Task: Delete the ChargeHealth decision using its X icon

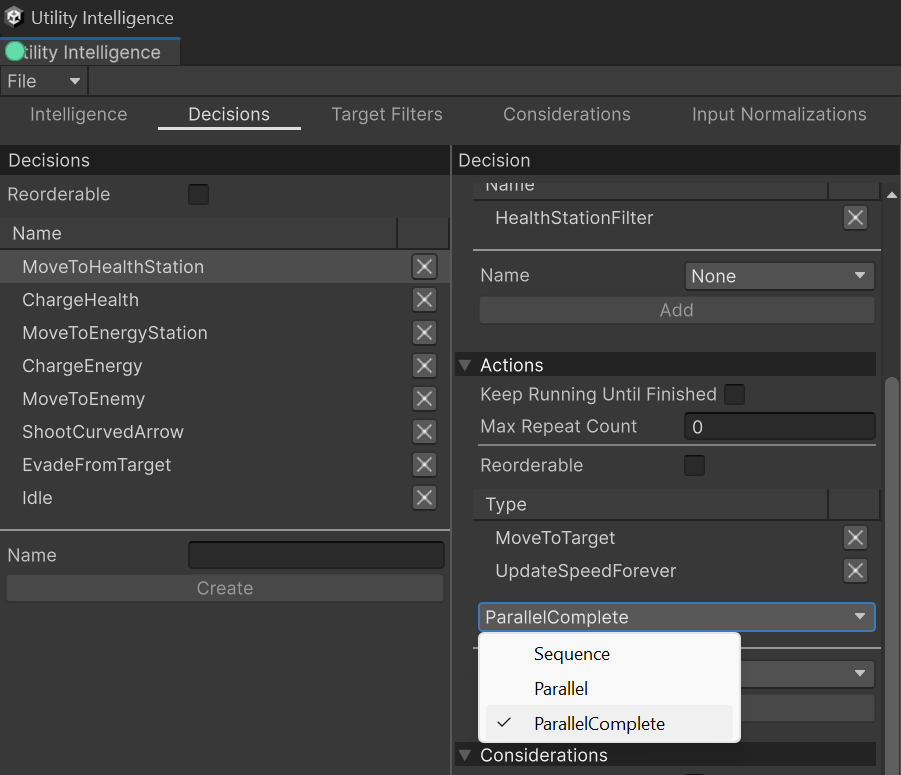Action: (x=424, y=299)
